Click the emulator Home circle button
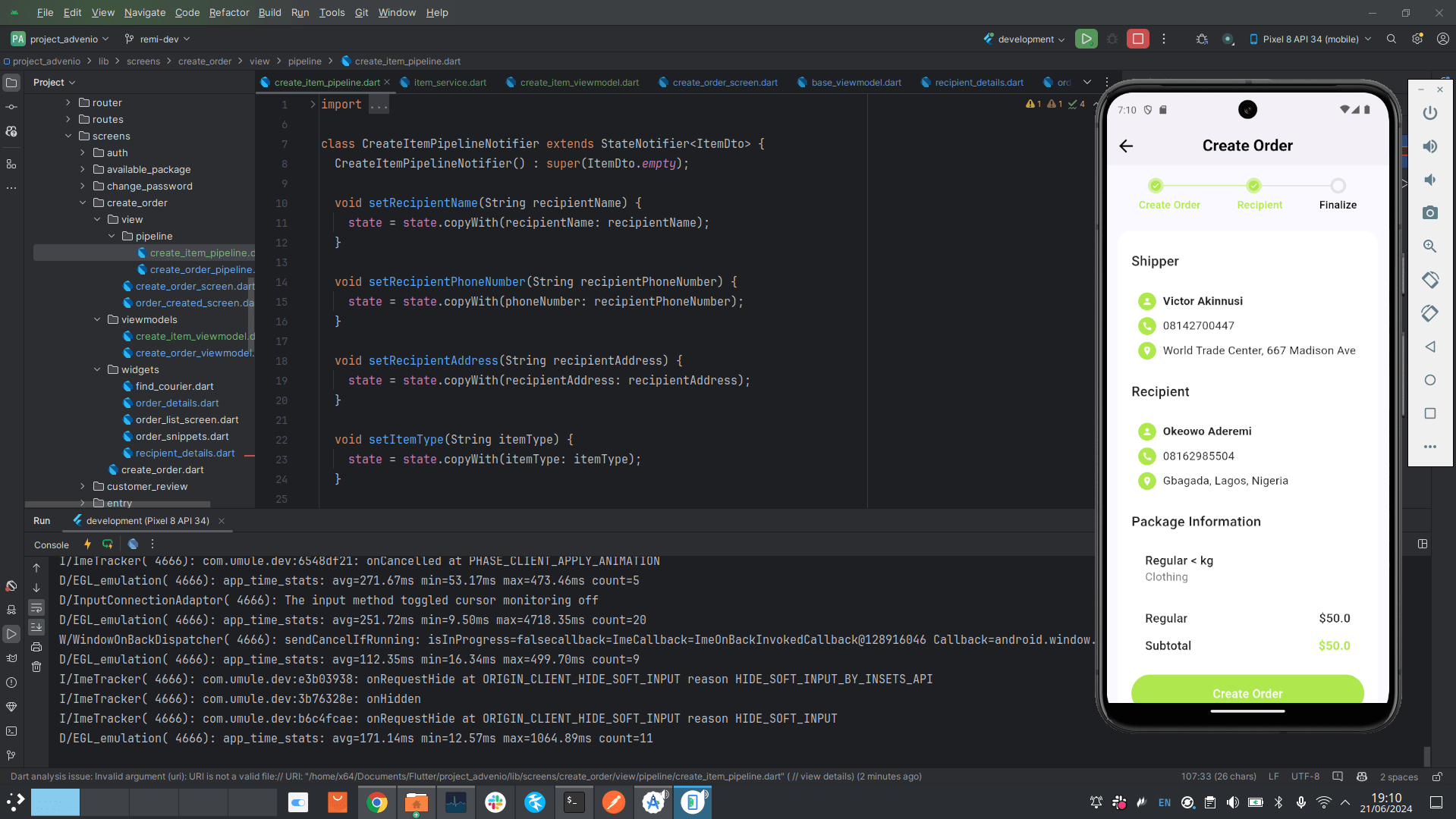This screenshot has height=819, width=1456. (x=1430, y=380)
